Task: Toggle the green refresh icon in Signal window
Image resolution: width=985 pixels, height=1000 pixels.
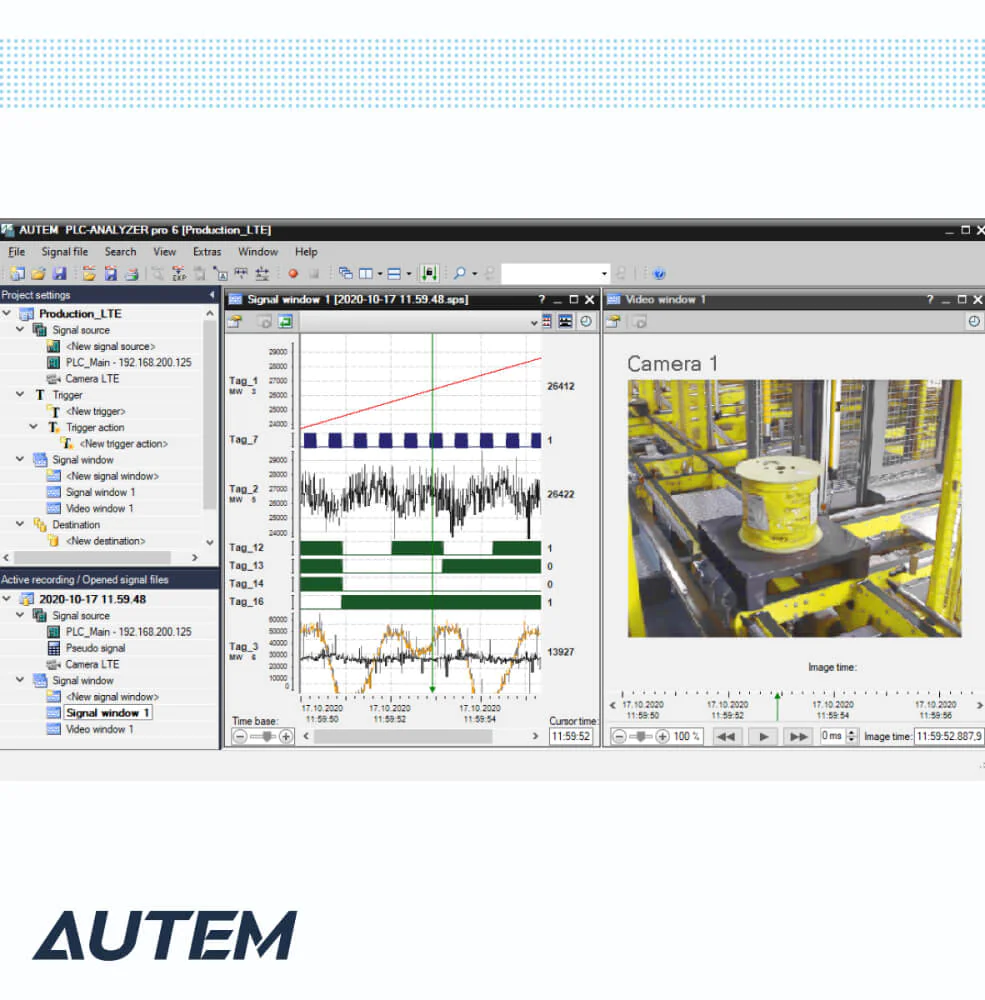Action: click(x=285, y=321)
